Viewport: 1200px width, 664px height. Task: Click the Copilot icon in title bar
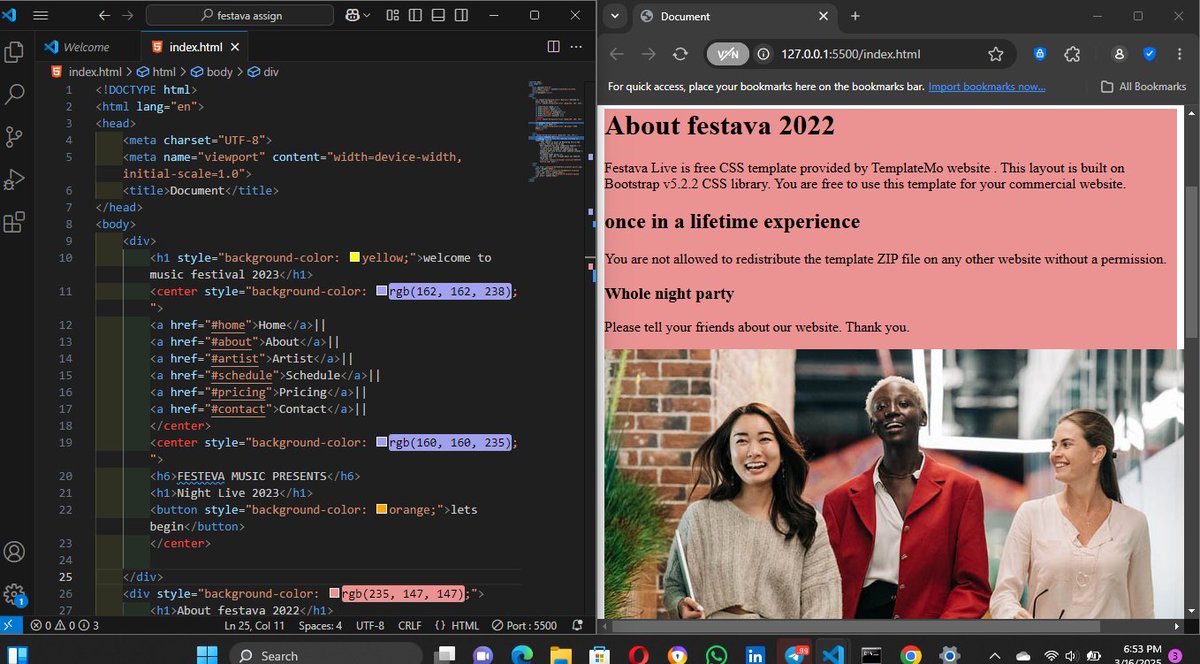coord(353,15)
